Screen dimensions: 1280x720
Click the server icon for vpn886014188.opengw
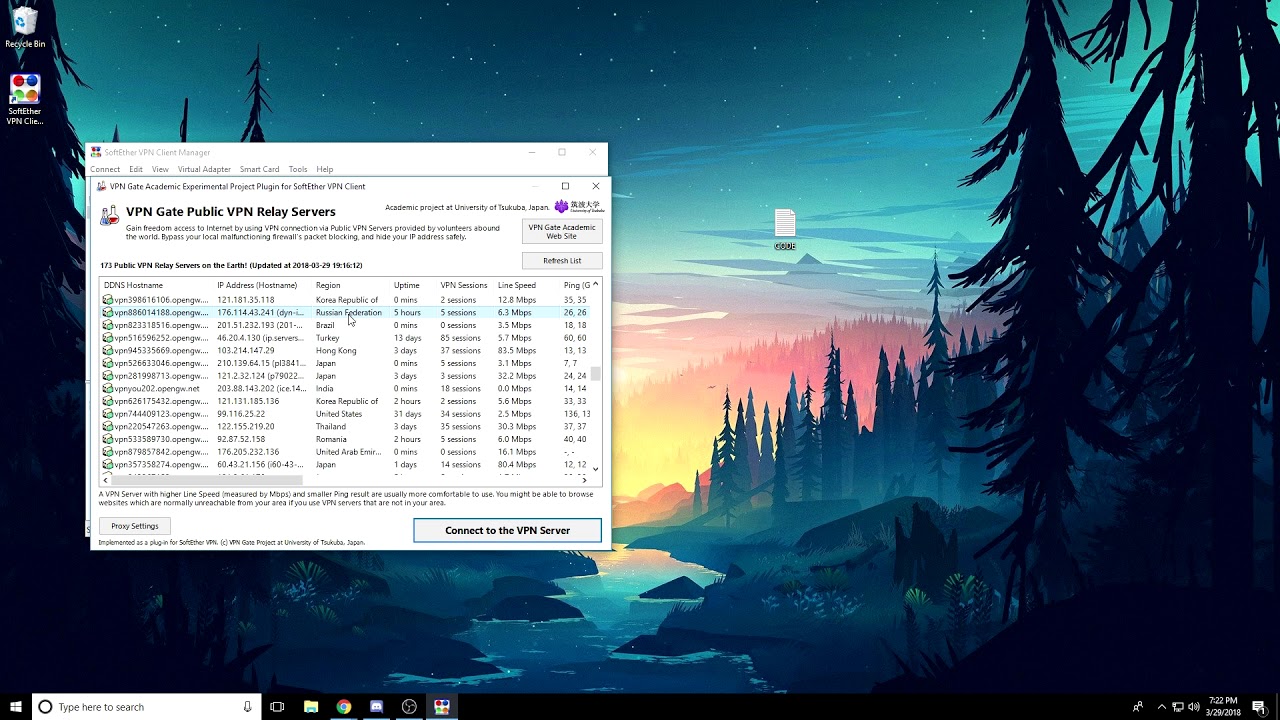(x=108, y=313)
